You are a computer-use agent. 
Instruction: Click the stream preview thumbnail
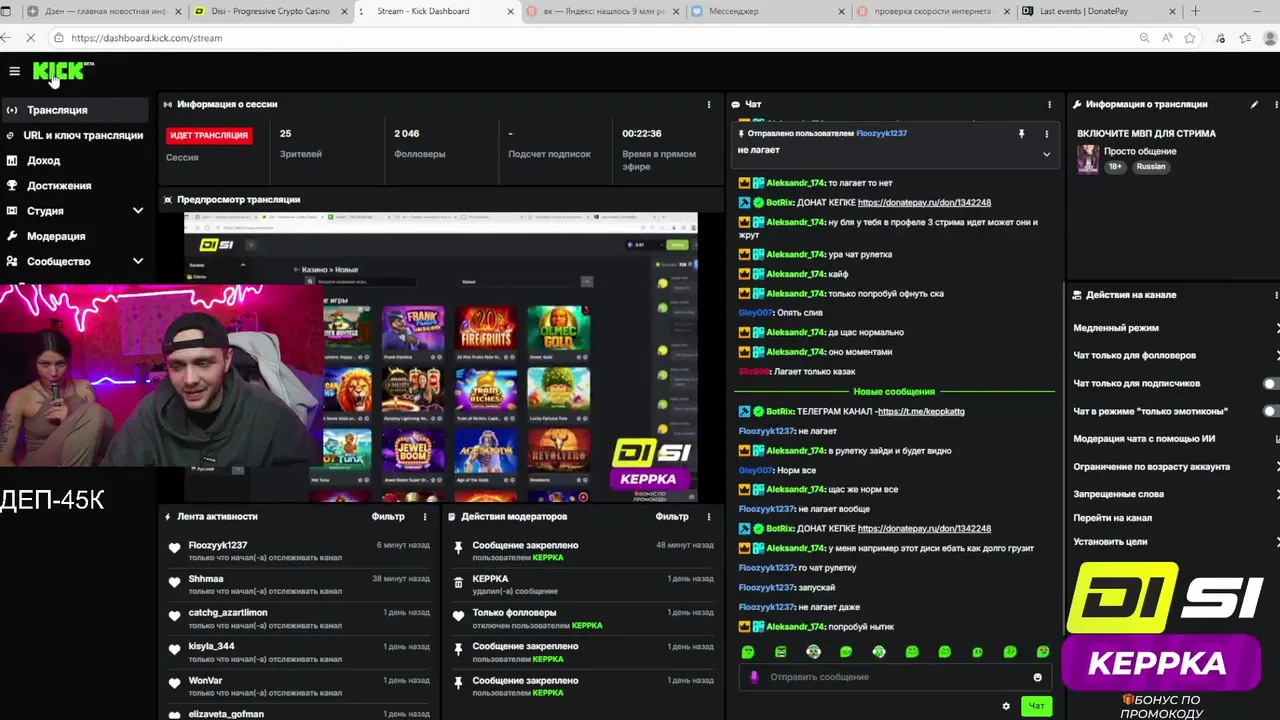point(441,357)
